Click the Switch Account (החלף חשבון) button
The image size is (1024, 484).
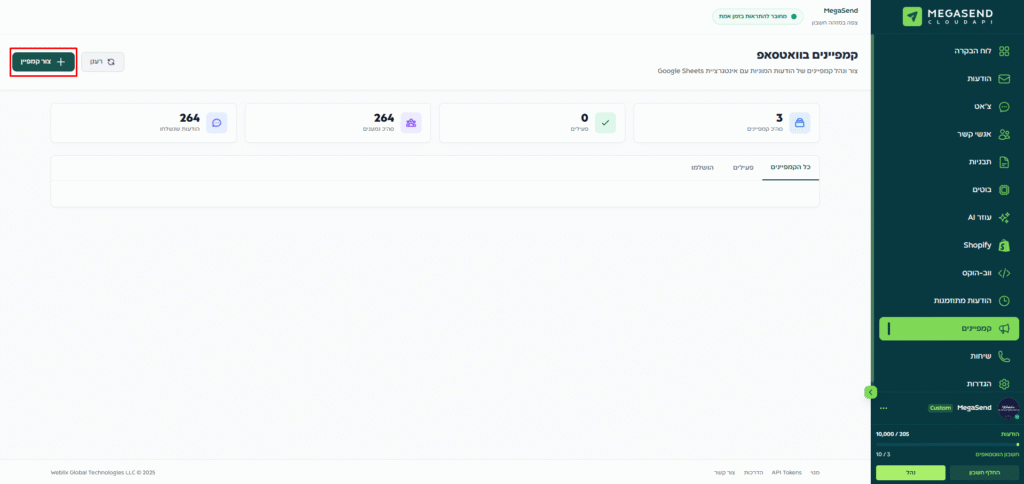[984, 472]
